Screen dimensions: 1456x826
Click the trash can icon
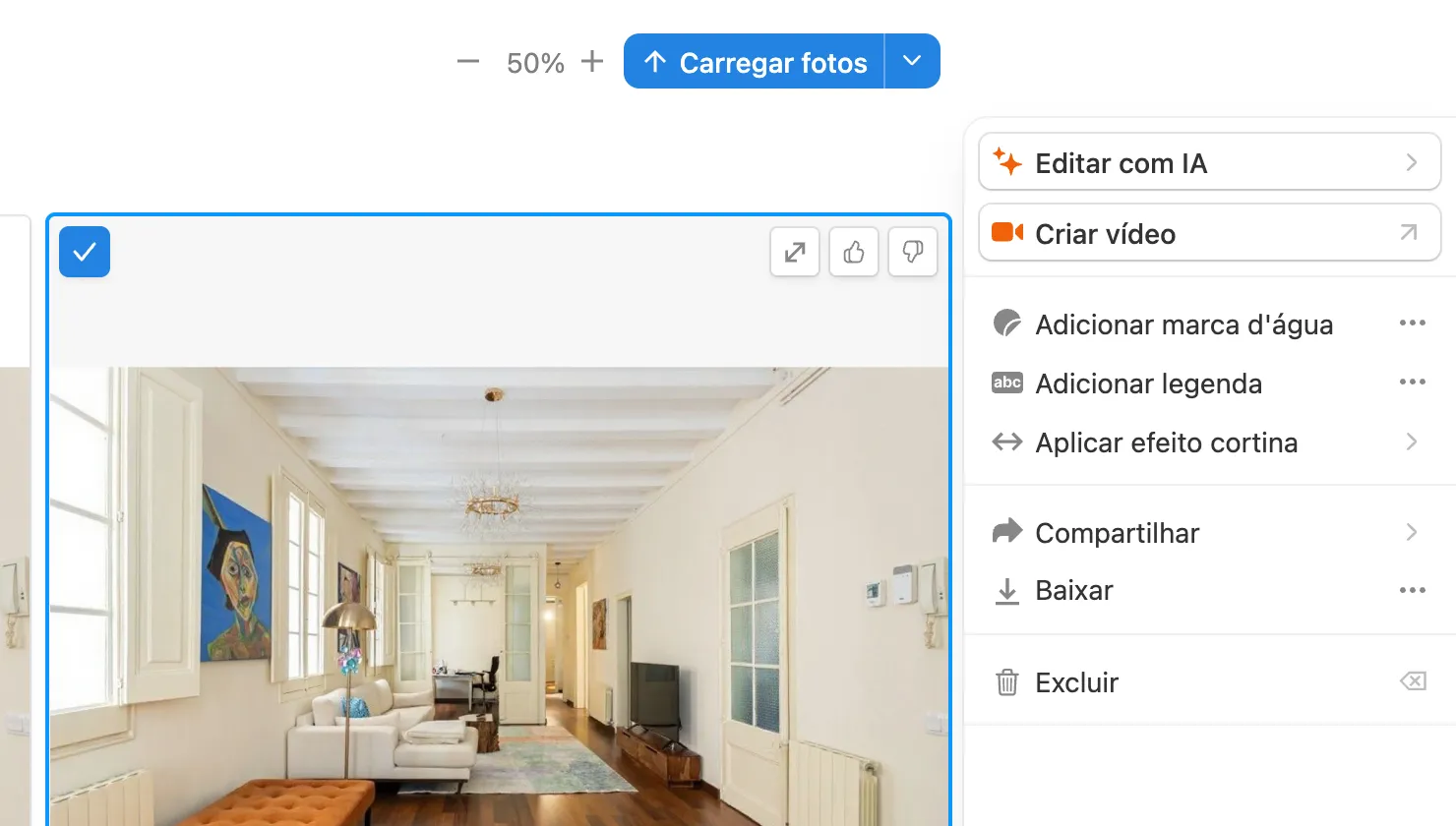[1006, 681]
